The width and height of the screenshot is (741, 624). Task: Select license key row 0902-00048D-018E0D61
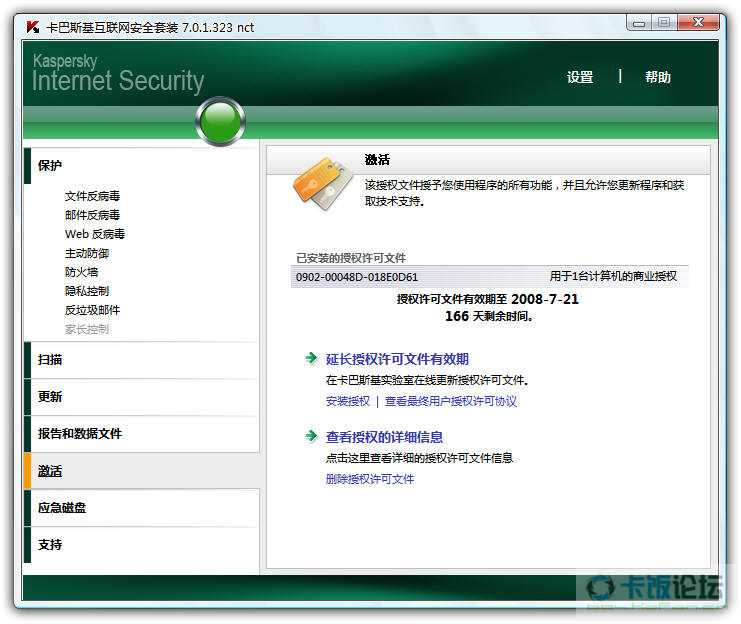coord(490,277)
